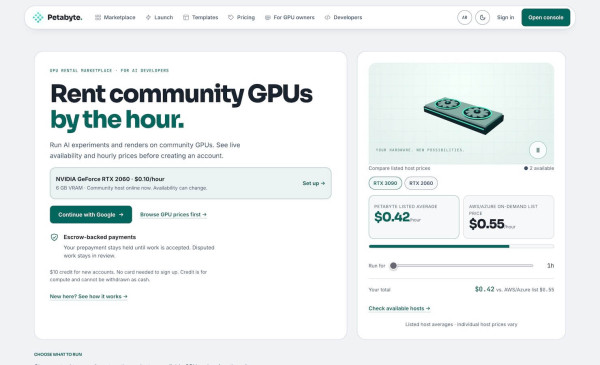Click the Petabyte logo icon
This screenshot has height=365, width=600.
[x=38, y=17]
